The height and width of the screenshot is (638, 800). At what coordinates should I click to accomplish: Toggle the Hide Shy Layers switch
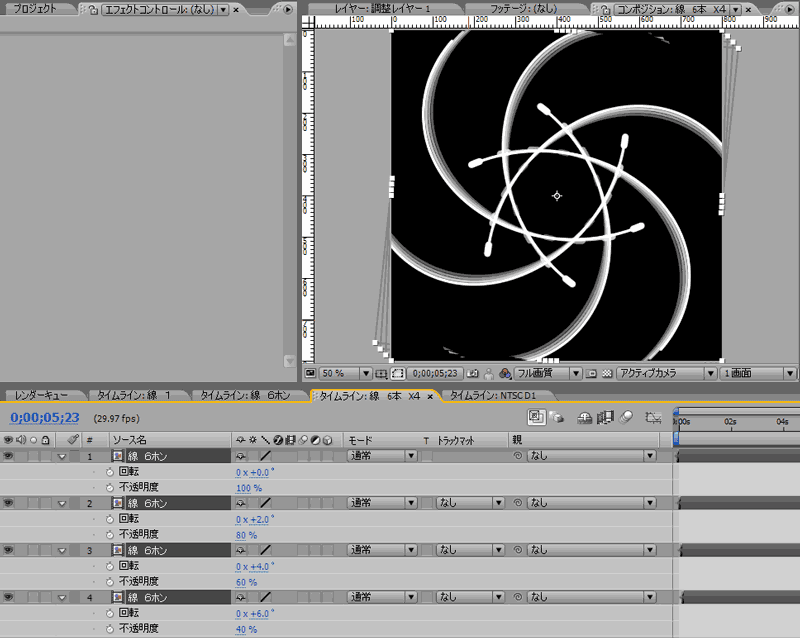(584, 418)
